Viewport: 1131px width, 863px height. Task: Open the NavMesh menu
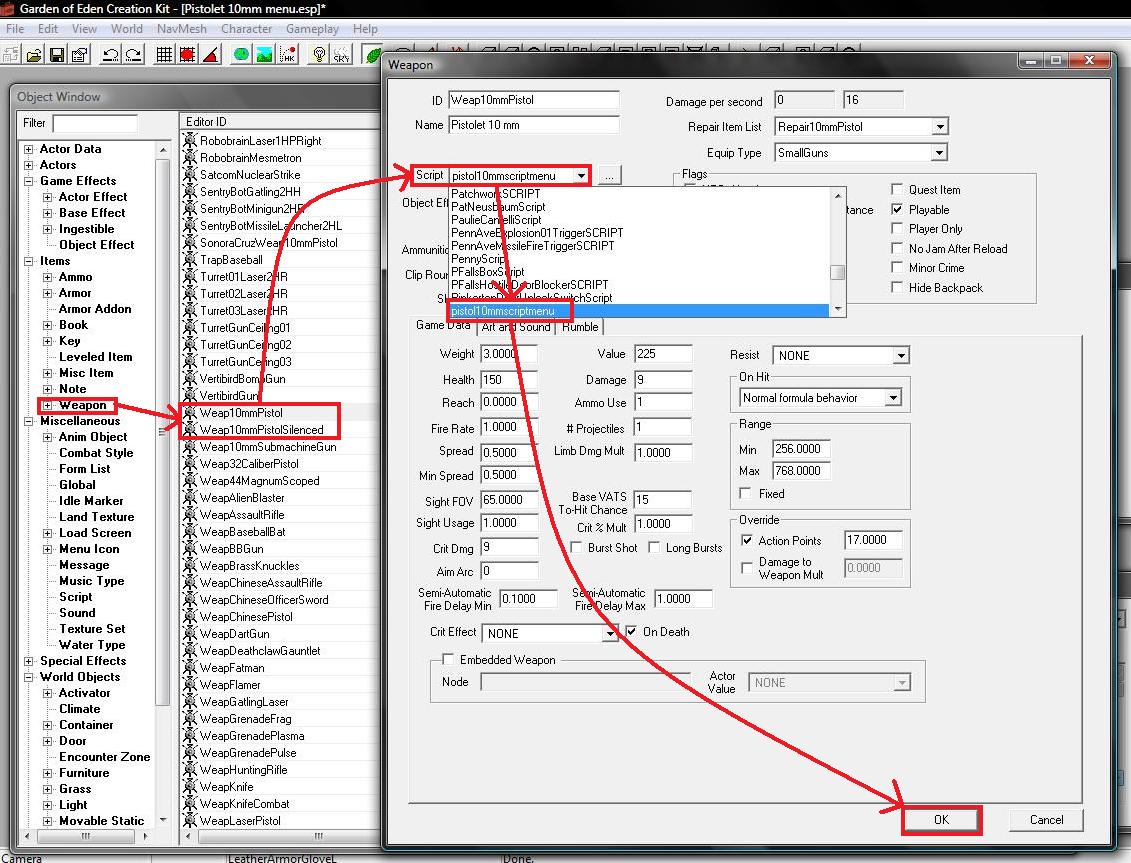tap(182, 29)
